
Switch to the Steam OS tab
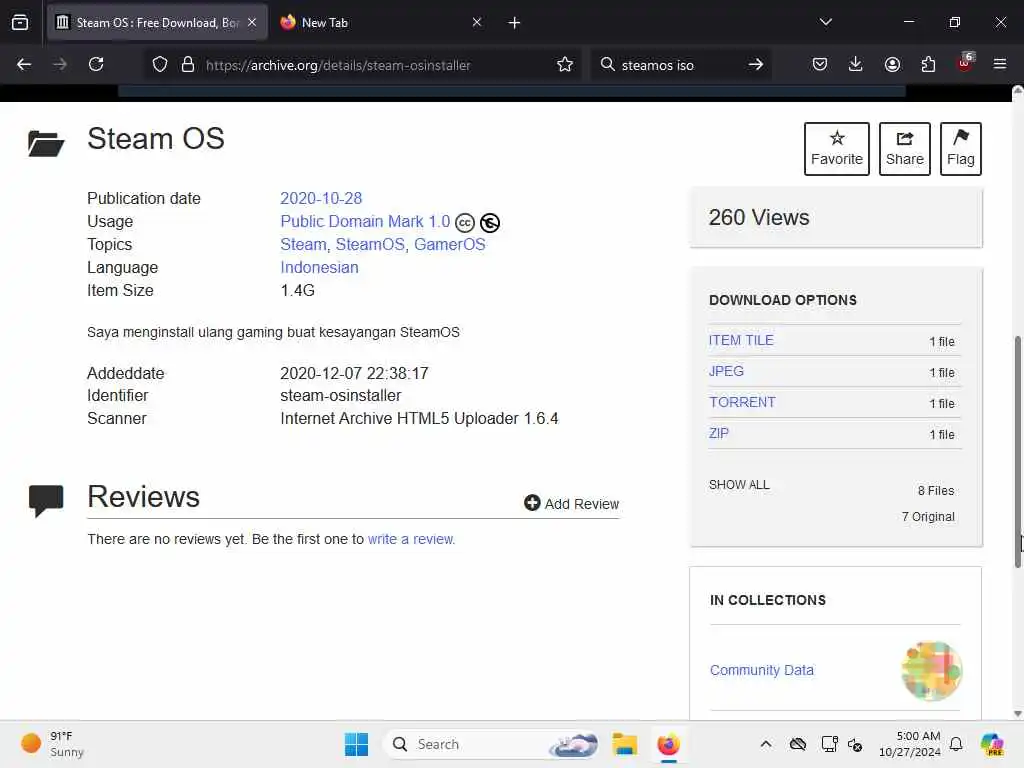(x=157, y=22)
